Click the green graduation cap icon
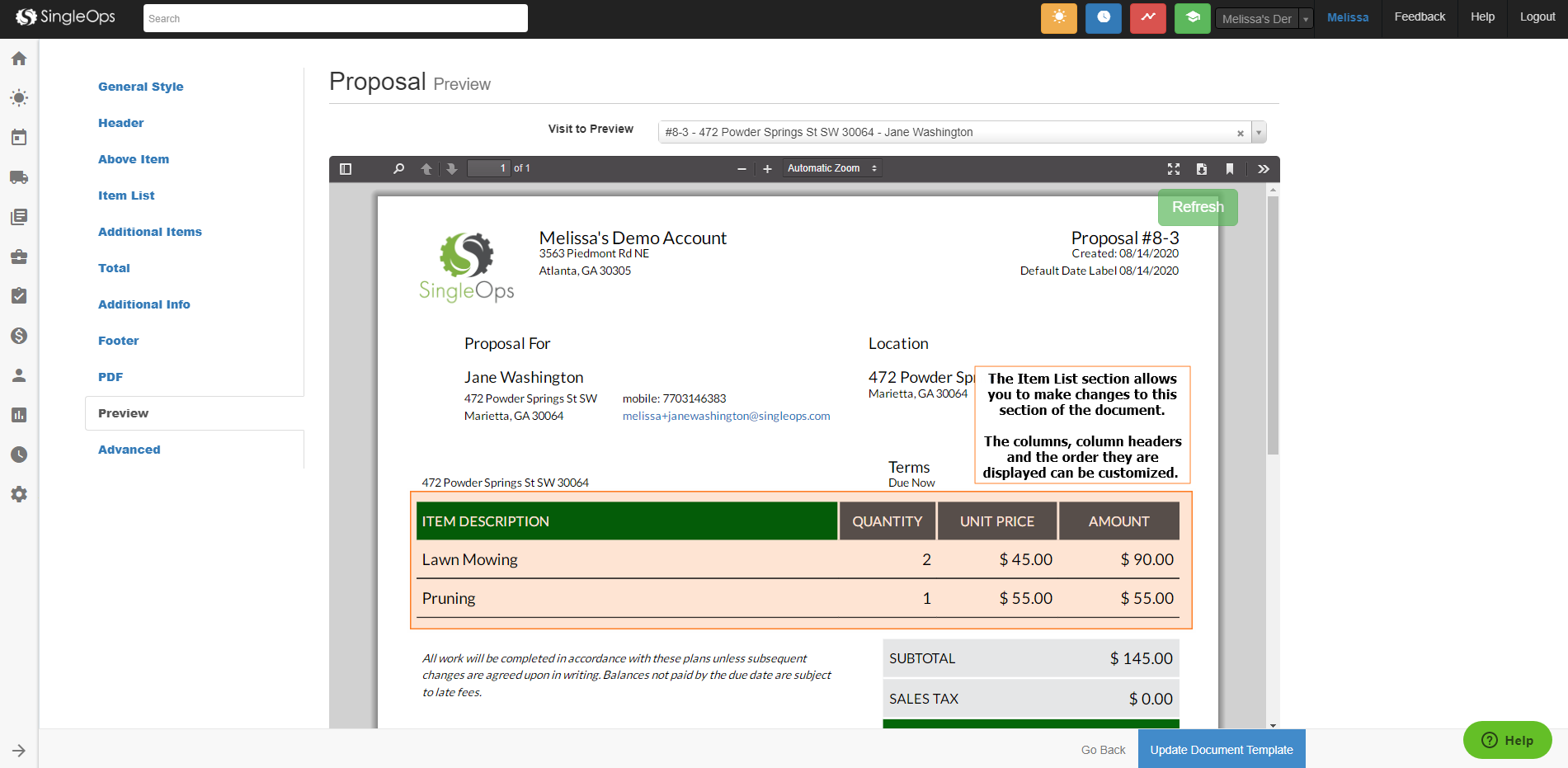This screenshot has height=768, width=1568. [1192, 18]
